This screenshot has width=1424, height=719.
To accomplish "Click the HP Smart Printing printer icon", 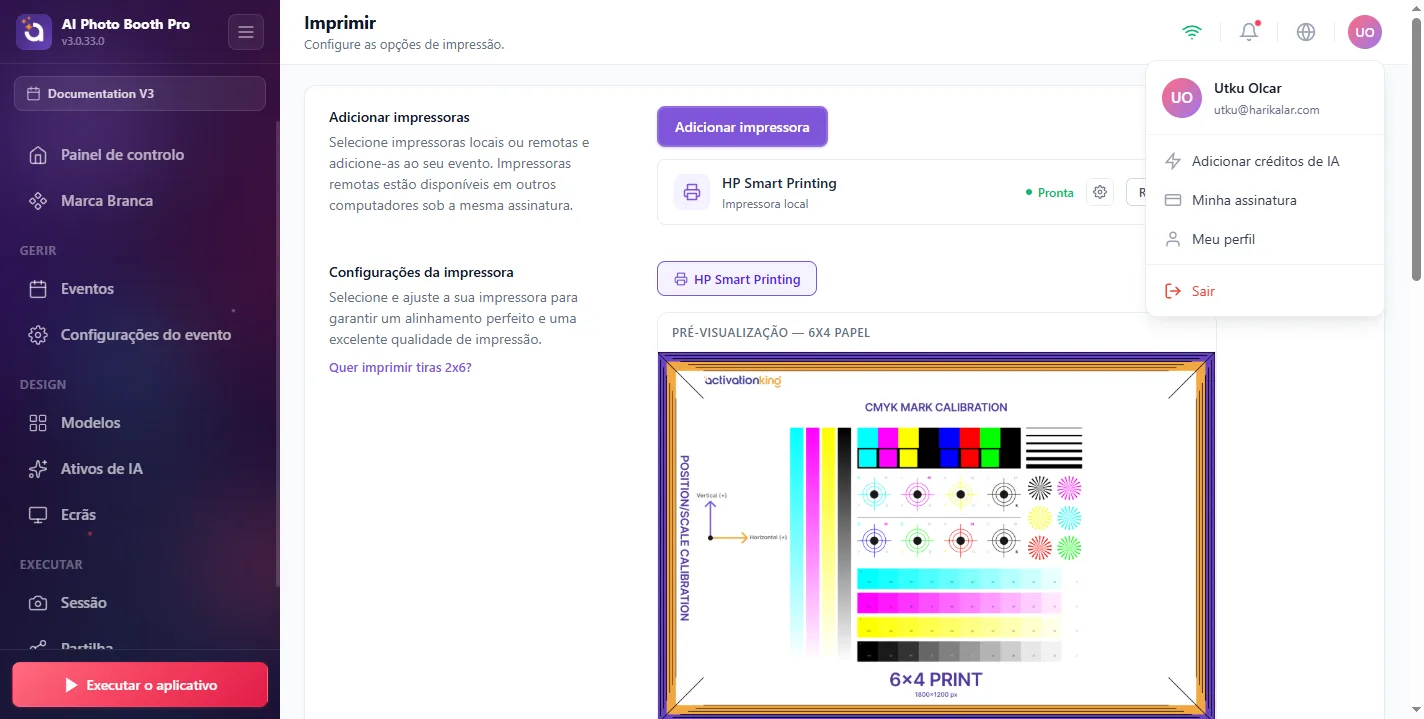I will pyautogui.click(x=692, y=192).
